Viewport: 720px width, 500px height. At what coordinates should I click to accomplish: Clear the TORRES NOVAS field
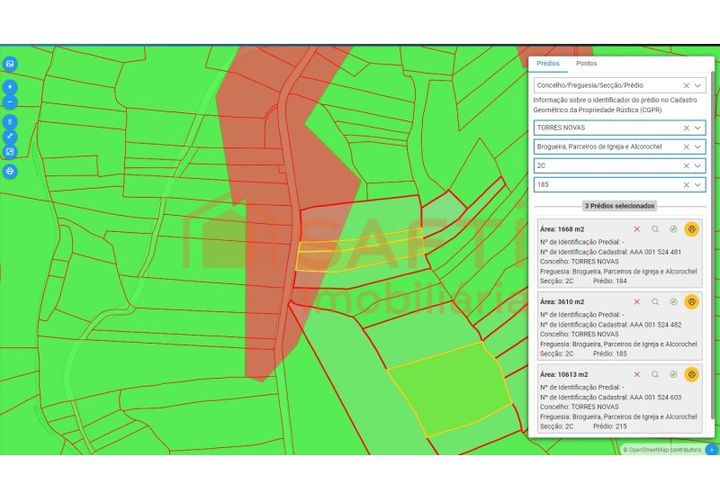pos(686,128)
